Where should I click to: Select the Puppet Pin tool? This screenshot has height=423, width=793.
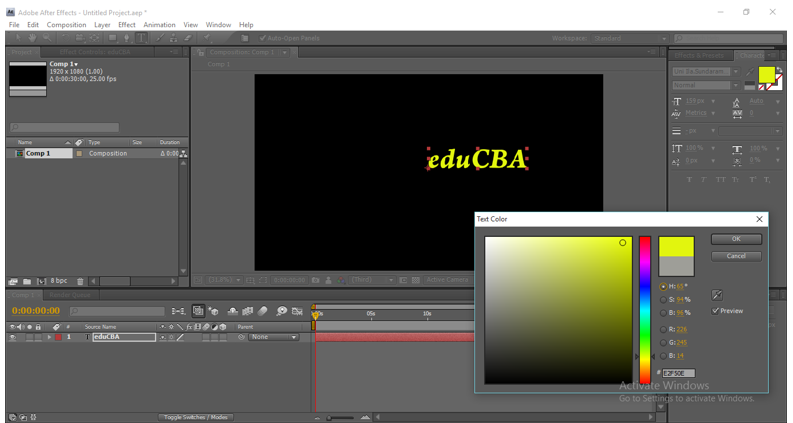point(207,38)
